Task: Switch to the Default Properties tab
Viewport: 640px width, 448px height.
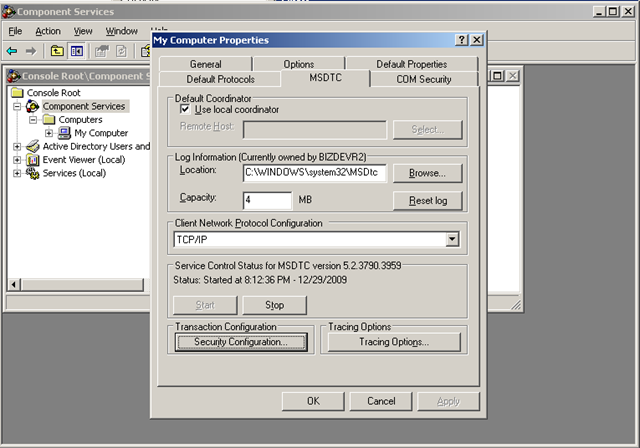Action: pyautogui.click(x=411, y=64)
